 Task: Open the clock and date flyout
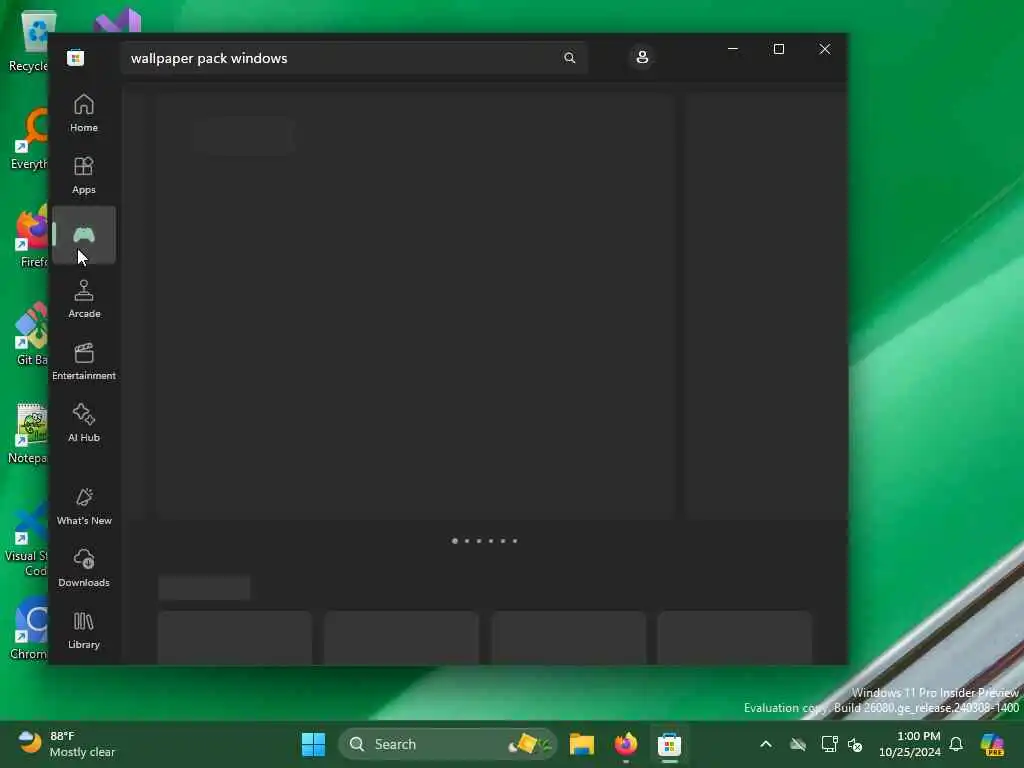tap(910, 744)
